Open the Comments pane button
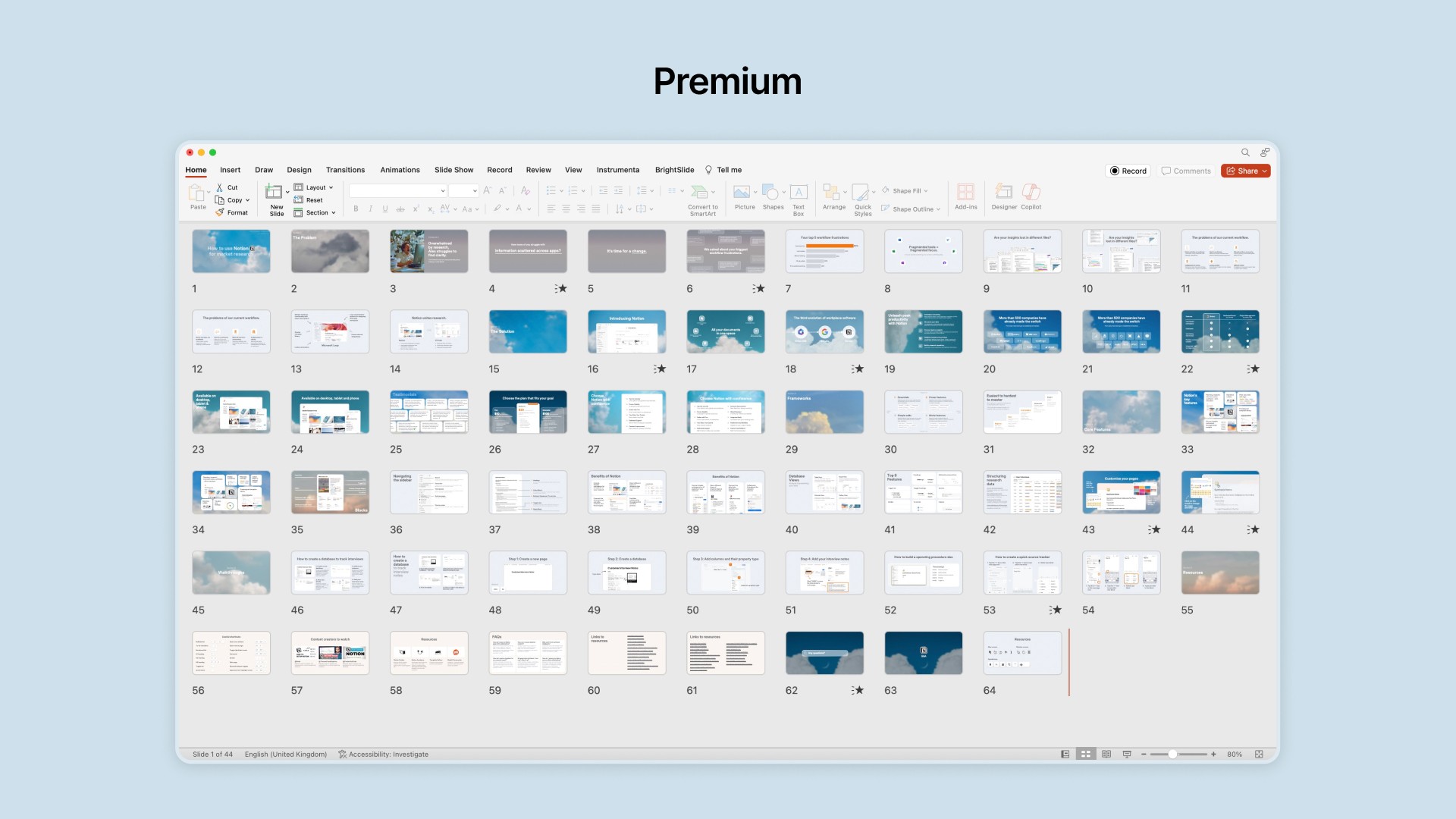 tap(1186, 171)
